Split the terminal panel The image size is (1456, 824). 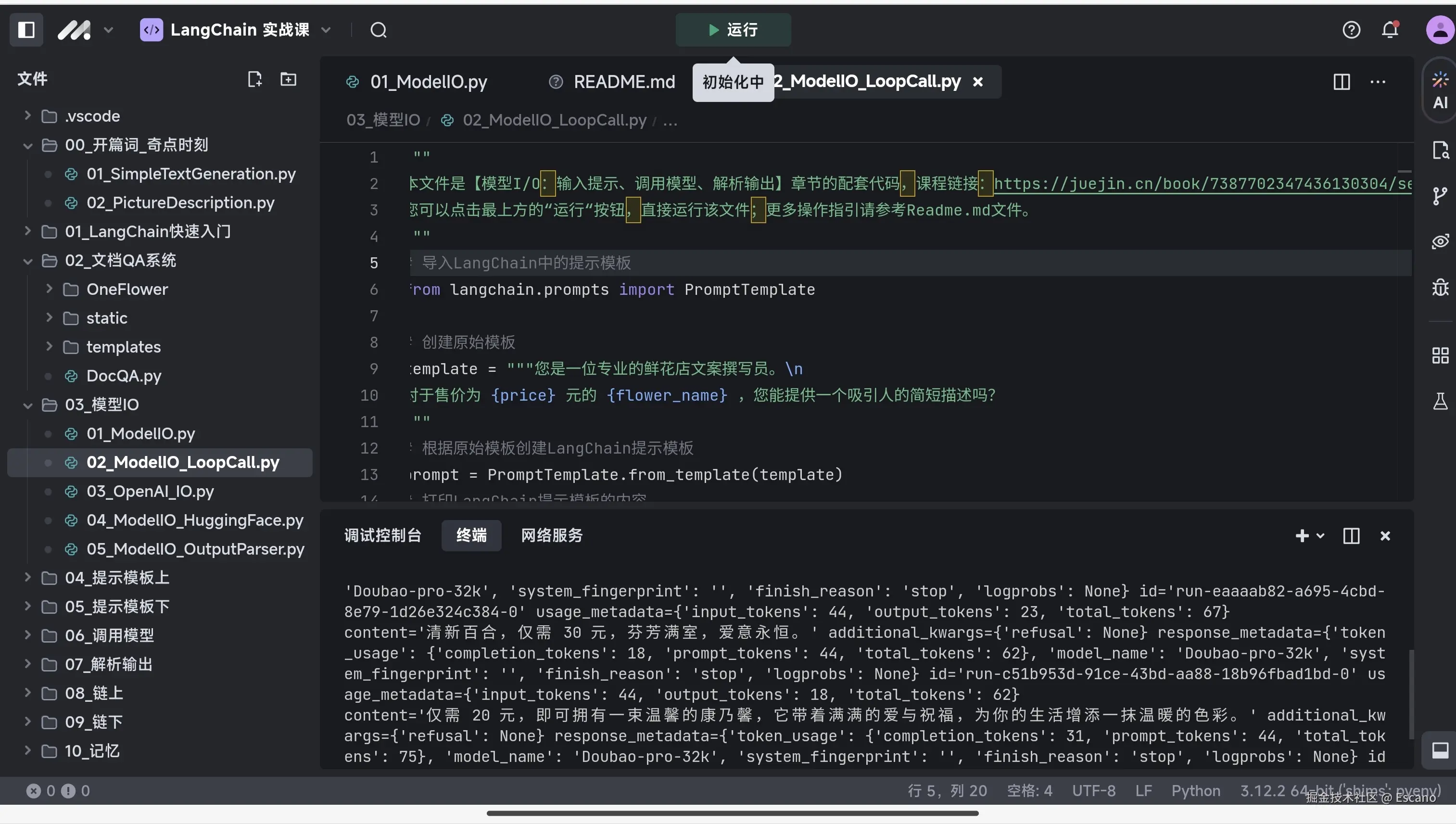coord(1351,535)
